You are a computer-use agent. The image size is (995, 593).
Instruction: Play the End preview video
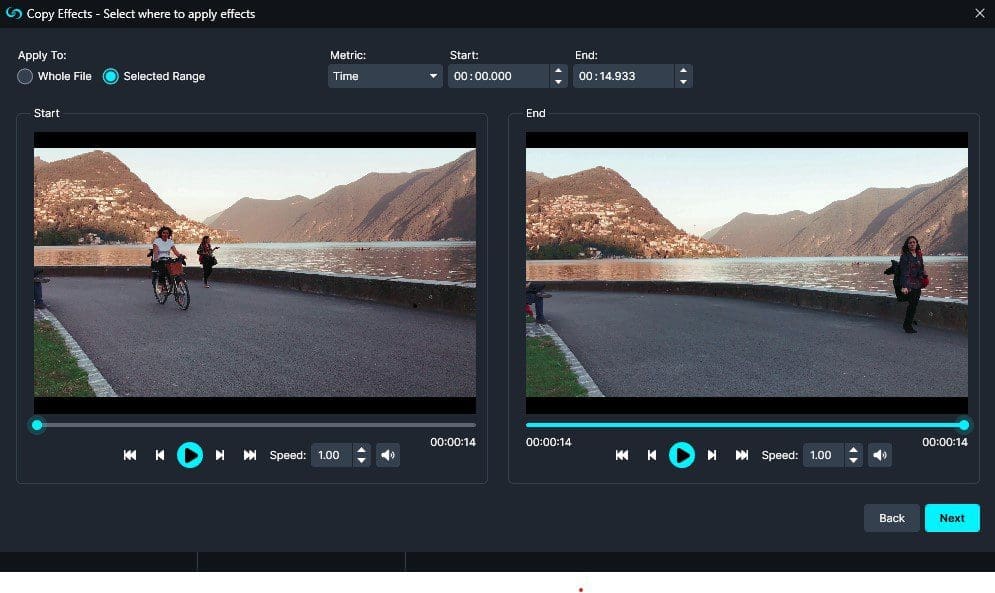click(x=683, y=455)
